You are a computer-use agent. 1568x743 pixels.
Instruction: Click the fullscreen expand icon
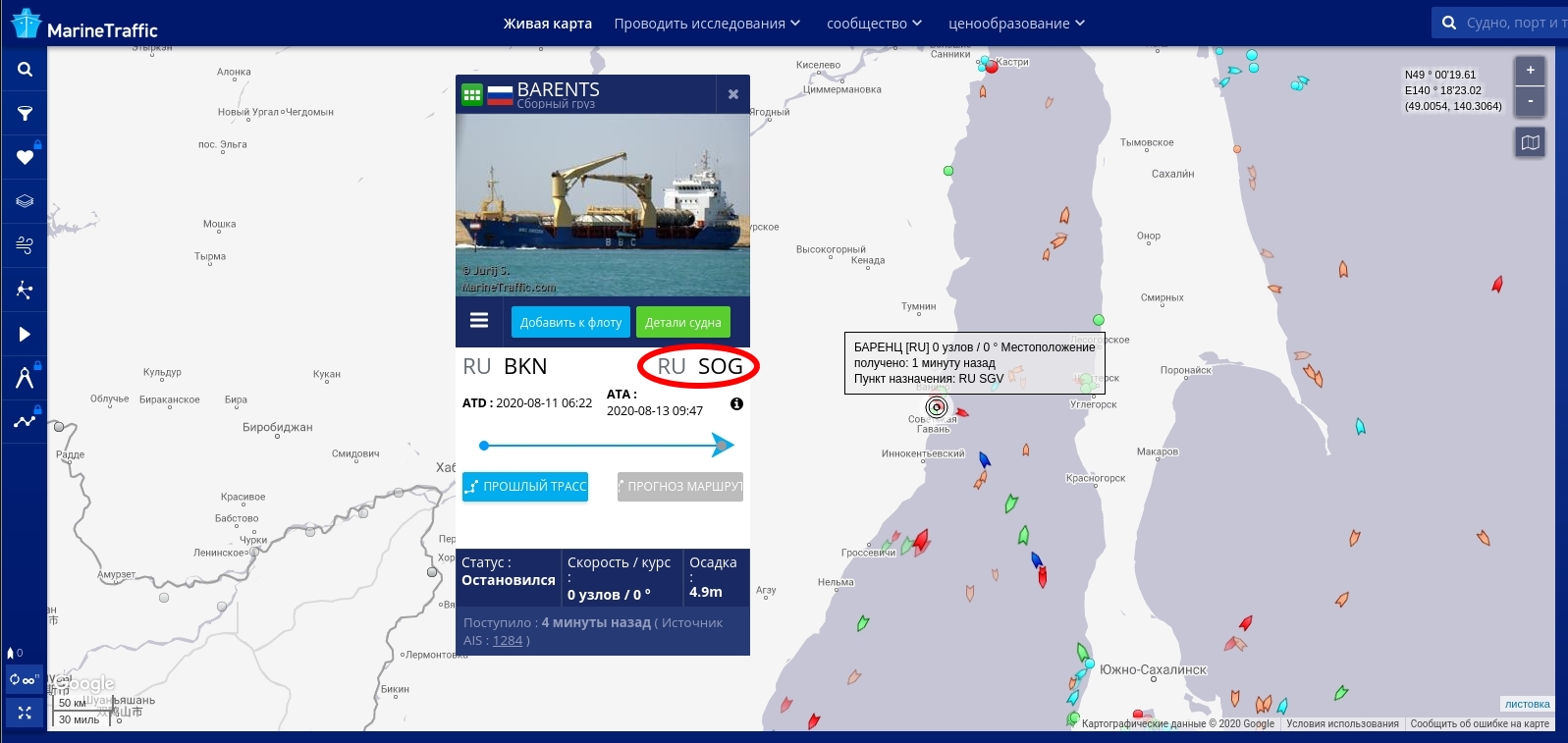(x=25, y=713)
